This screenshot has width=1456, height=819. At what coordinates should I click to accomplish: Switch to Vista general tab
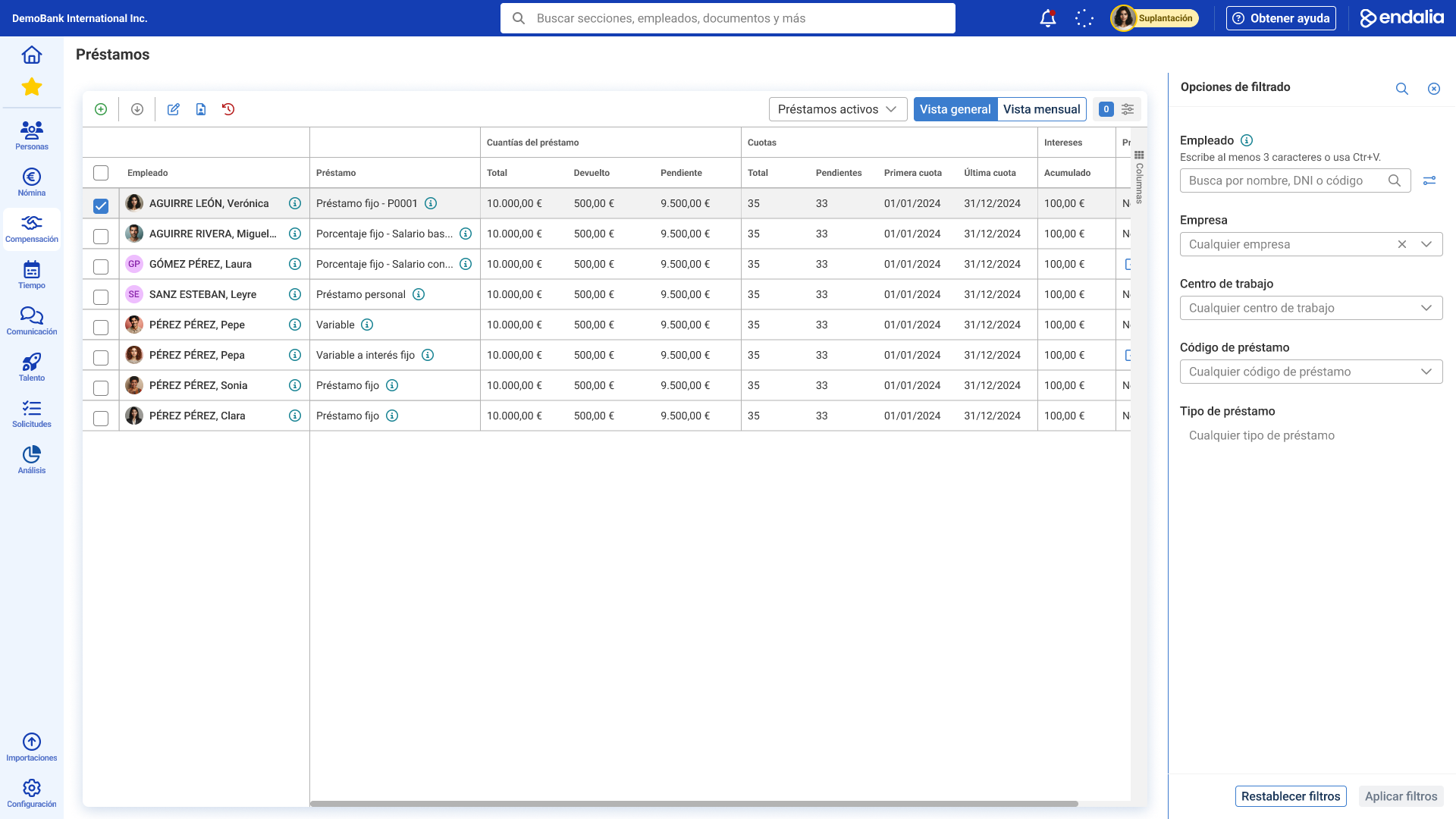tap(955, 109)
